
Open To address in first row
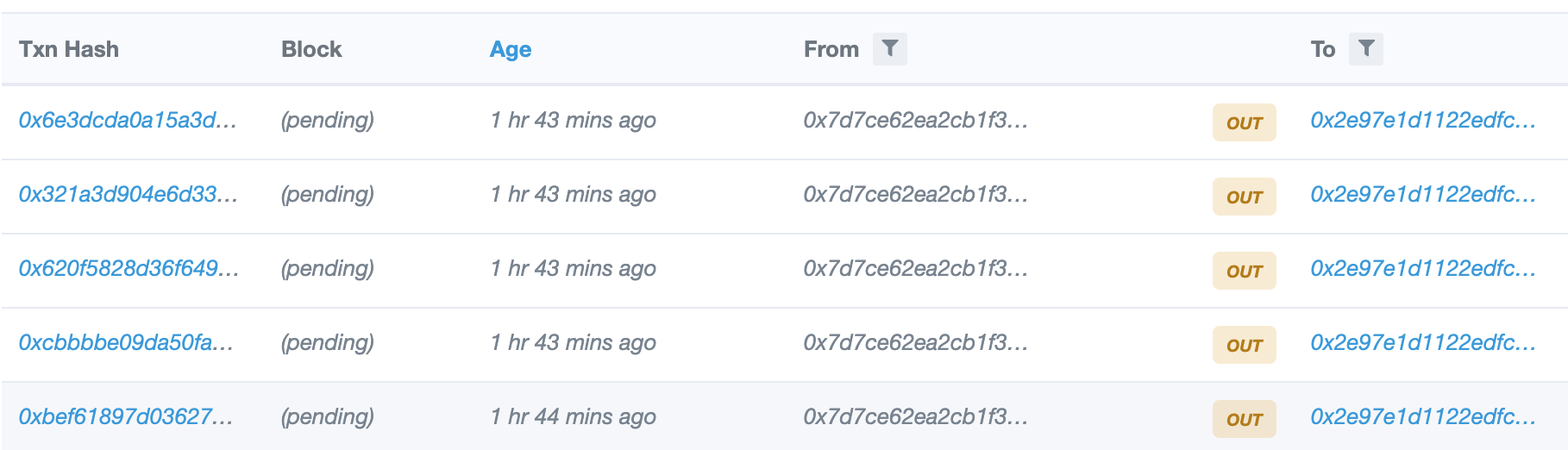point(1423,120)
